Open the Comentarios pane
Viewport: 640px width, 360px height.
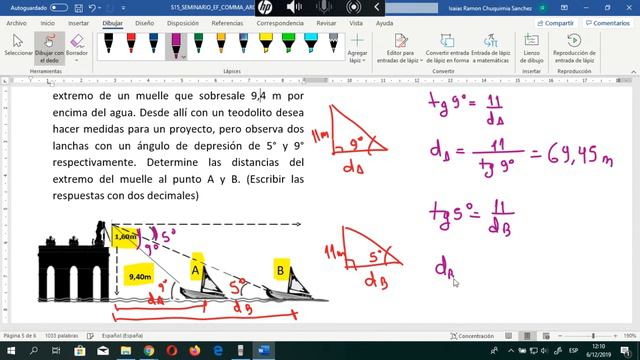(x=608, y=23)
